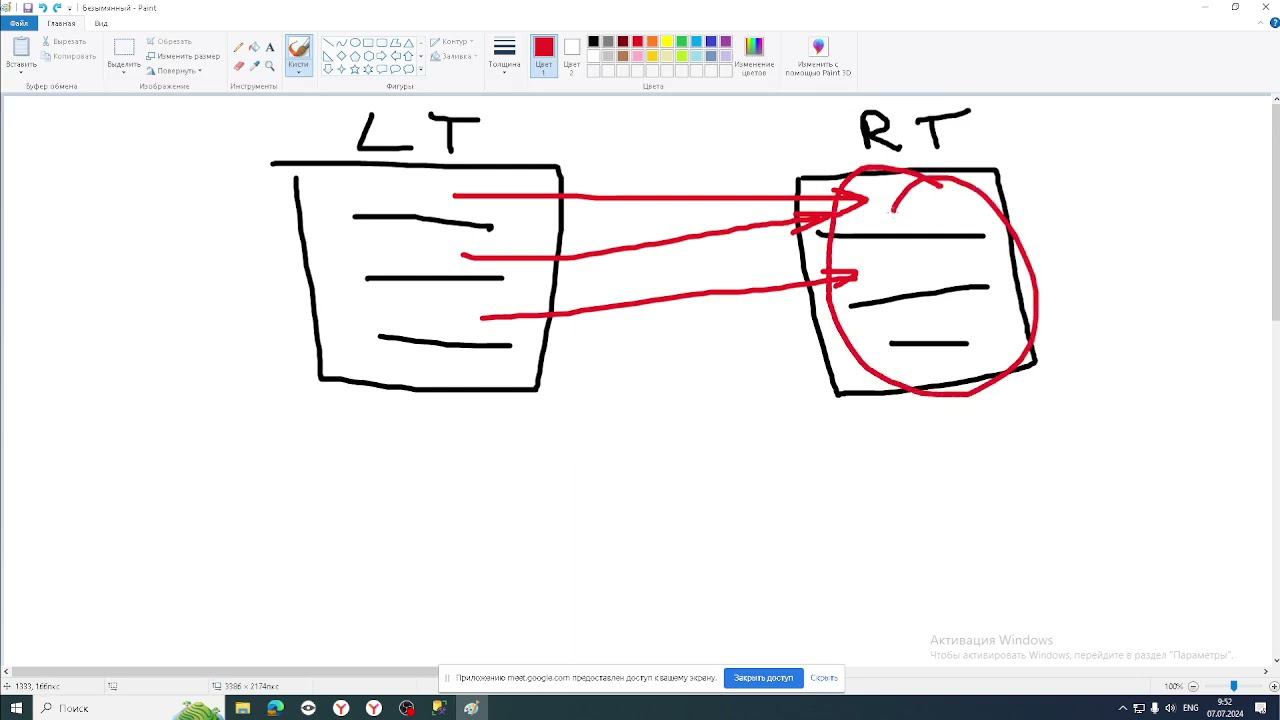Zoom in using the plus button
The height and width of the screenshot is (720, 1280).
(1273, 686)
